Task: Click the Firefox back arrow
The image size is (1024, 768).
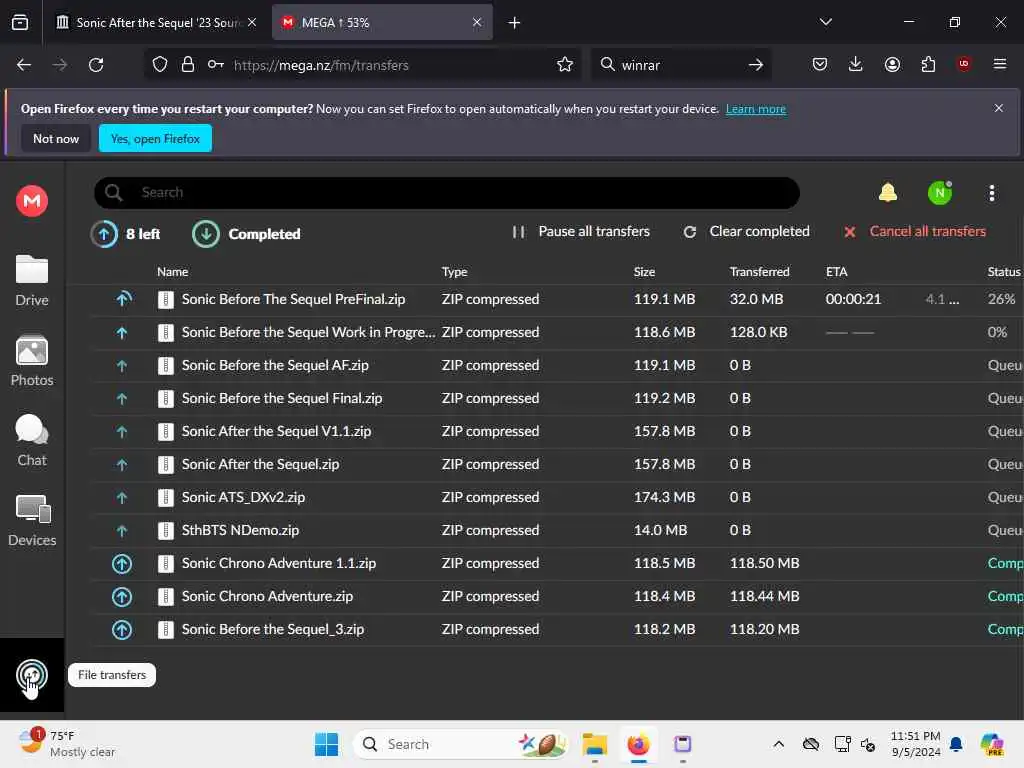Action: 24,65
